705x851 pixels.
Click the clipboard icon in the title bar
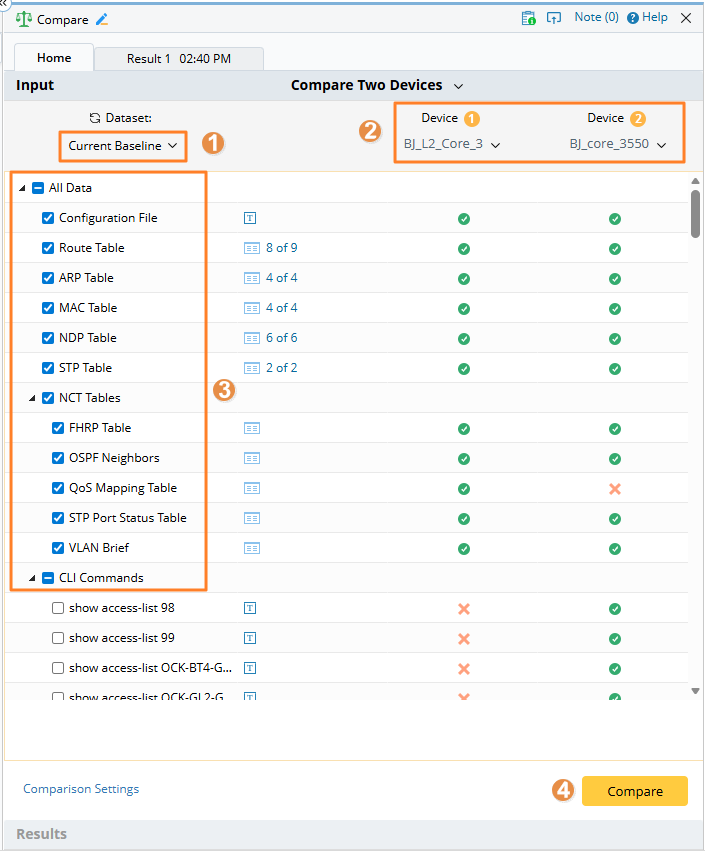(x=528, y=18)
